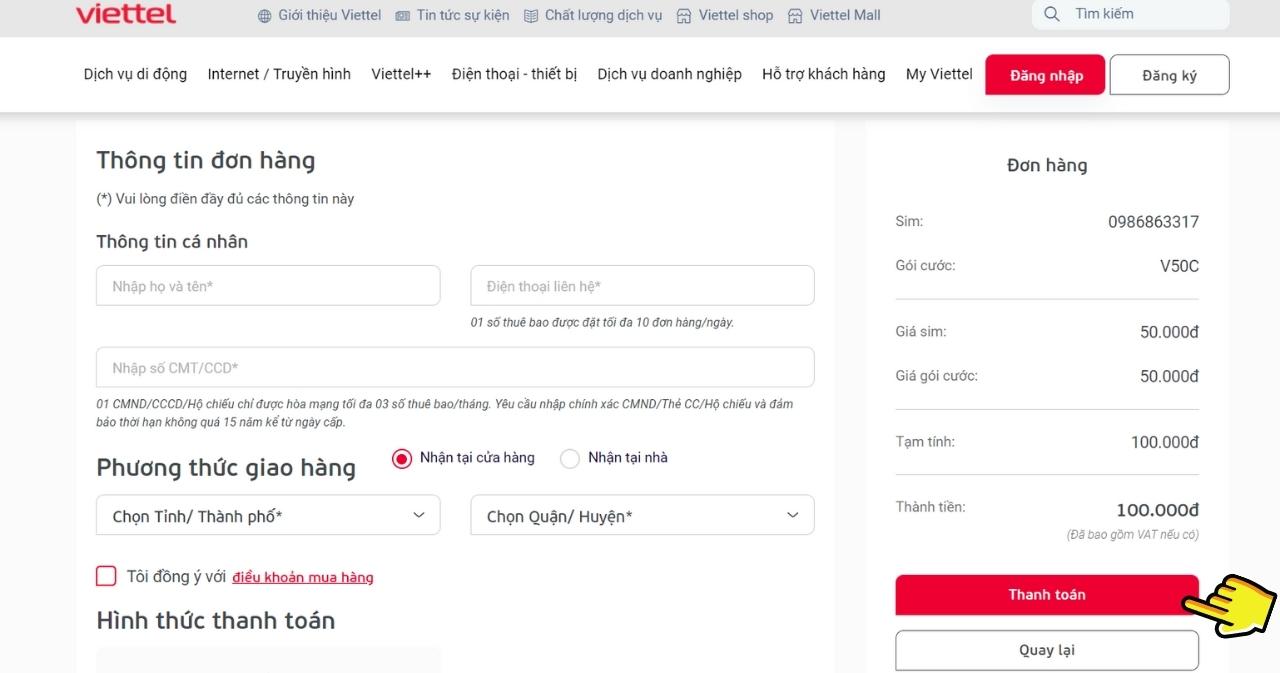Click the Thanh toán button
This screenshot has height=673, width=1280.
point(1047,594)
